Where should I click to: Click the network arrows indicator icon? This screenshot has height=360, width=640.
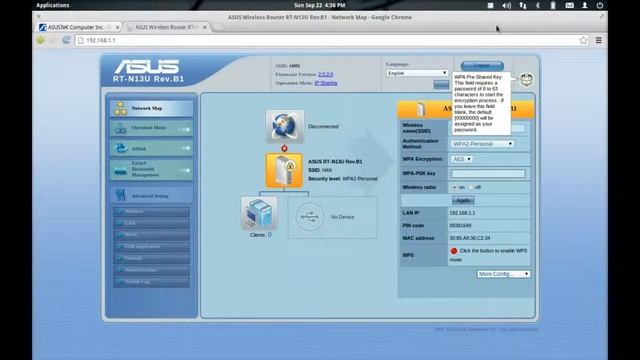(522, 5)
